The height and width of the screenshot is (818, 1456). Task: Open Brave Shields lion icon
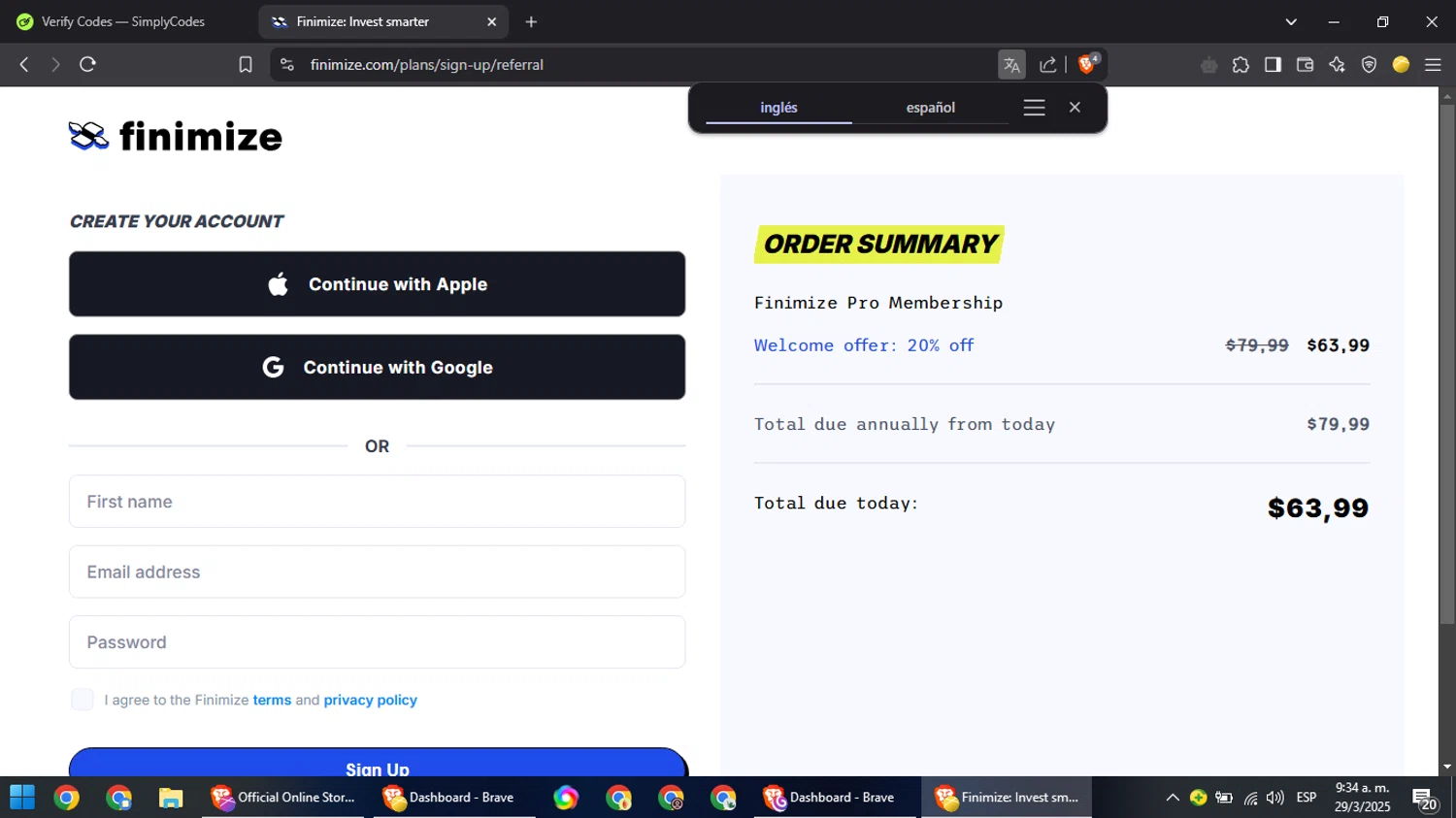pyautogui.click(x=1088, y=64)
